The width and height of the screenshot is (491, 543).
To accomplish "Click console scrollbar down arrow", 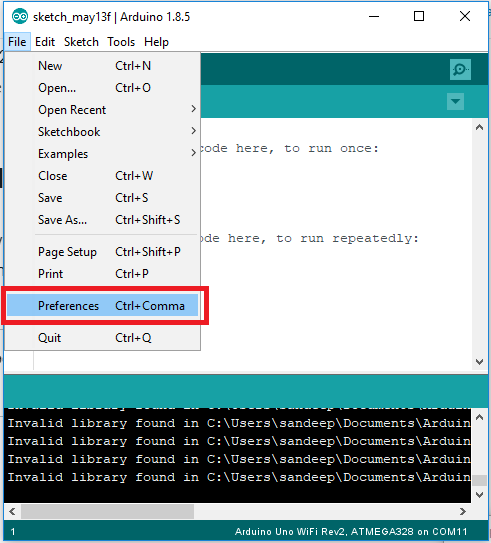I will (x=480, y=495).
